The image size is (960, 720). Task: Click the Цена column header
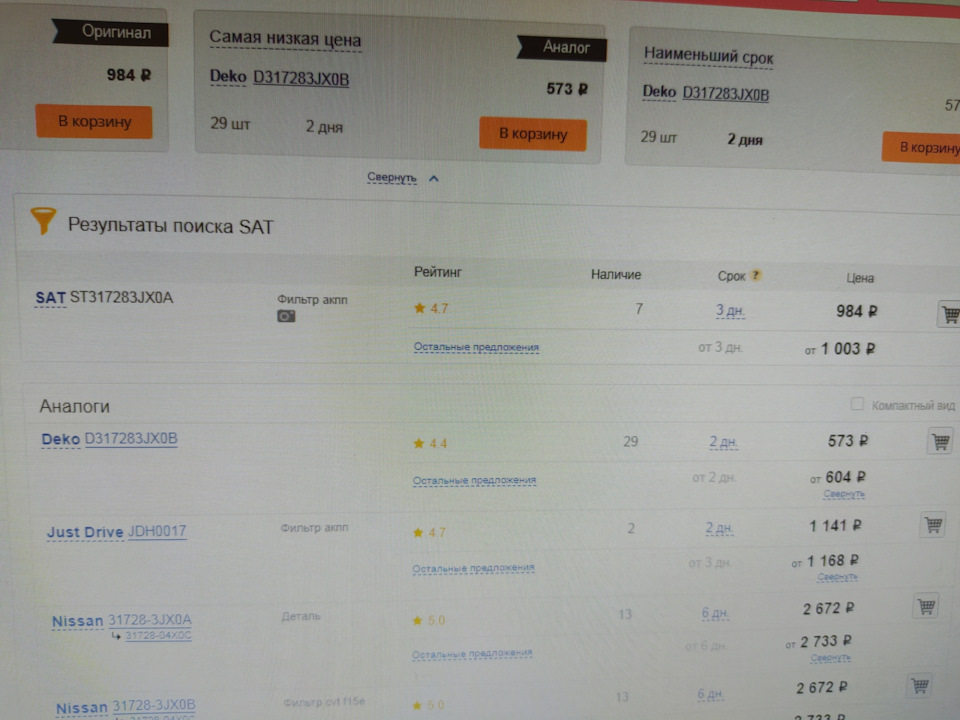[x=860, y=278]
